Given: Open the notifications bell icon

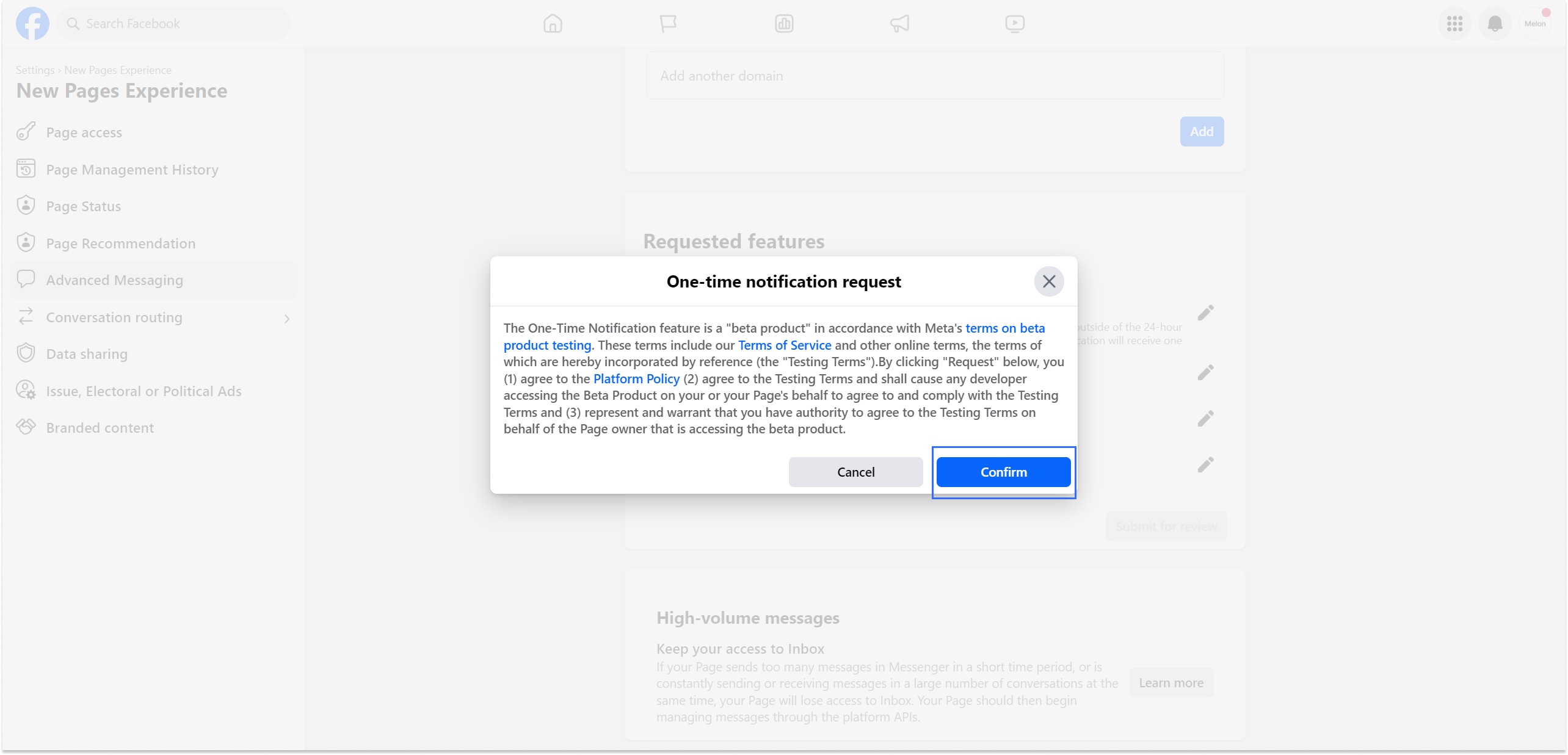Looking at the screenshot, I should (1495, 24).
